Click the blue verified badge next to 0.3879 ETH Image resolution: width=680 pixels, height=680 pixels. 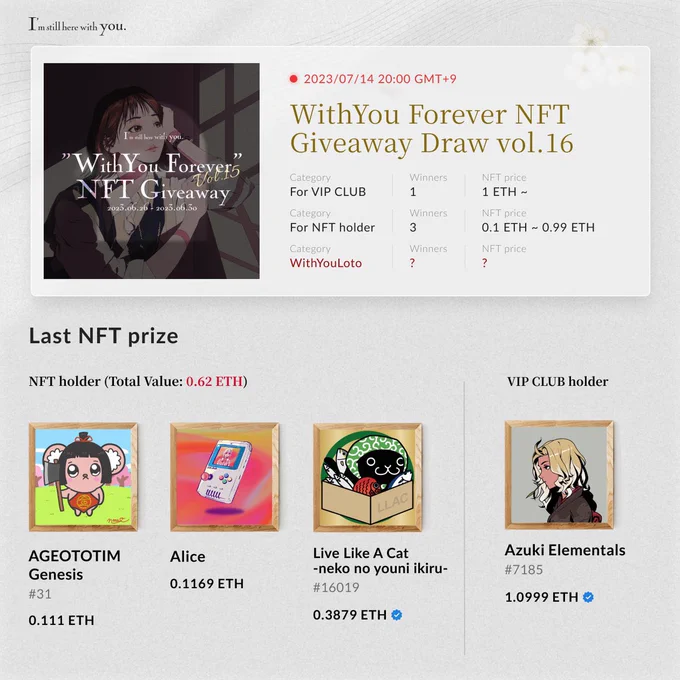pyautogui.click(x=396, y=615)
